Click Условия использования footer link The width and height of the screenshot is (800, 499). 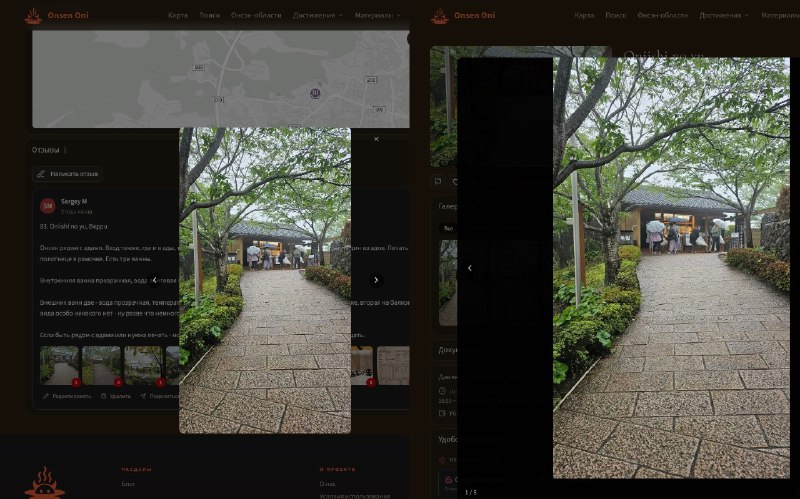click(354, 495)
